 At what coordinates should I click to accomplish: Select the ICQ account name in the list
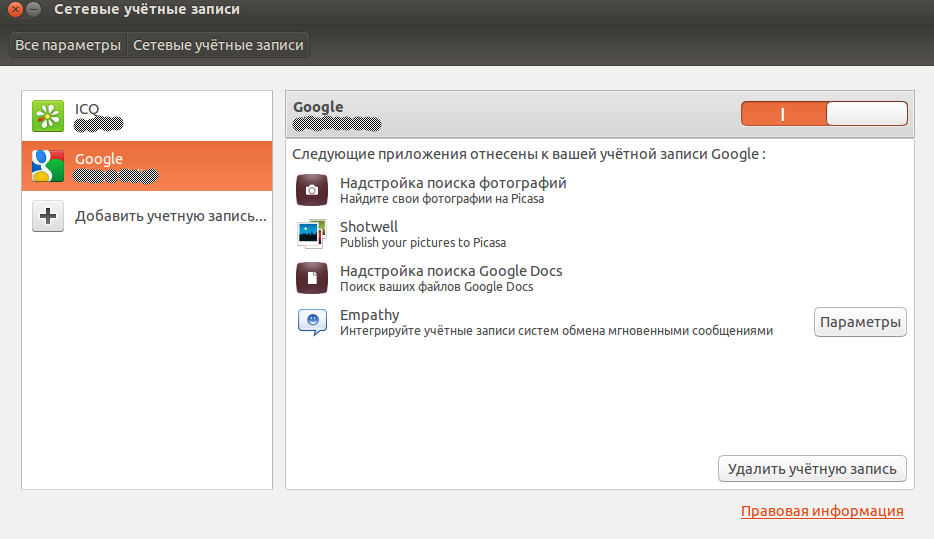(87, 108)
